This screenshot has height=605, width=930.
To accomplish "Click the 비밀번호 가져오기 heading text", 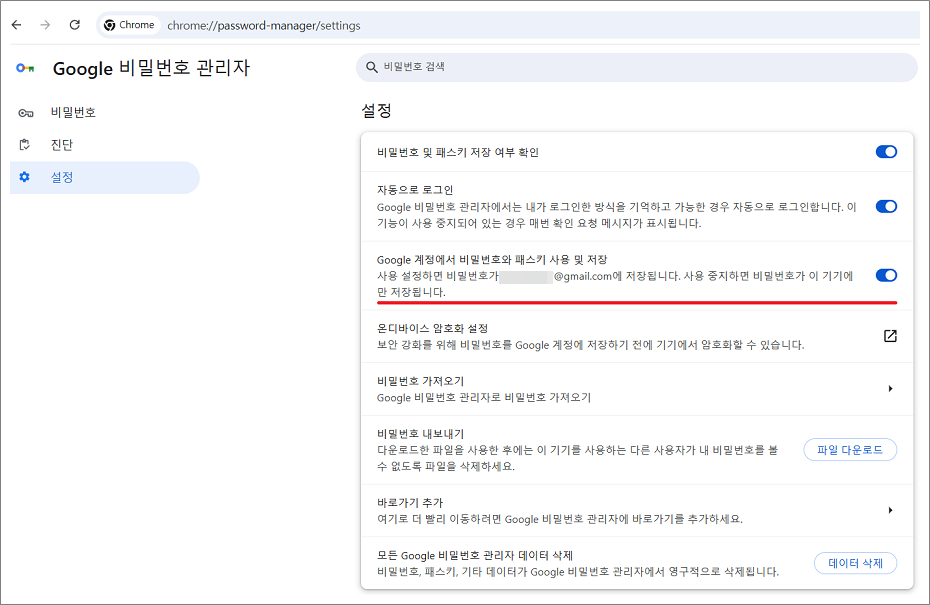I will 421,381.
